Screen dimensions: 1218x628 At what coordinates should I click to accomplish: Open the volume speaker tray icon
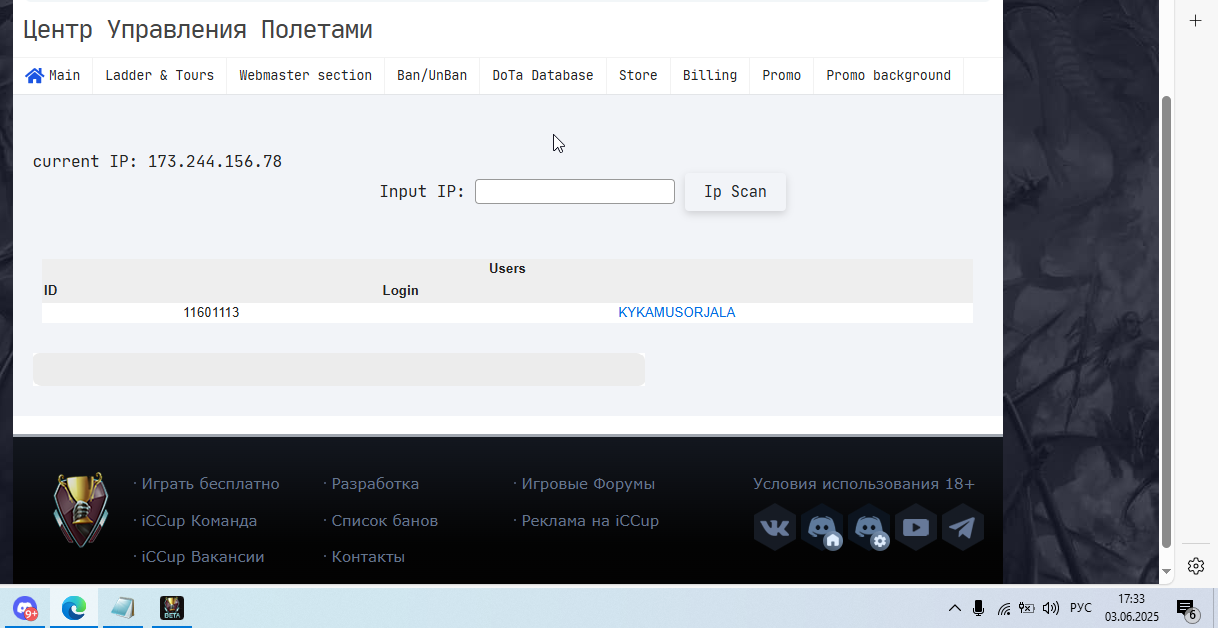(x=1050, y=608)
